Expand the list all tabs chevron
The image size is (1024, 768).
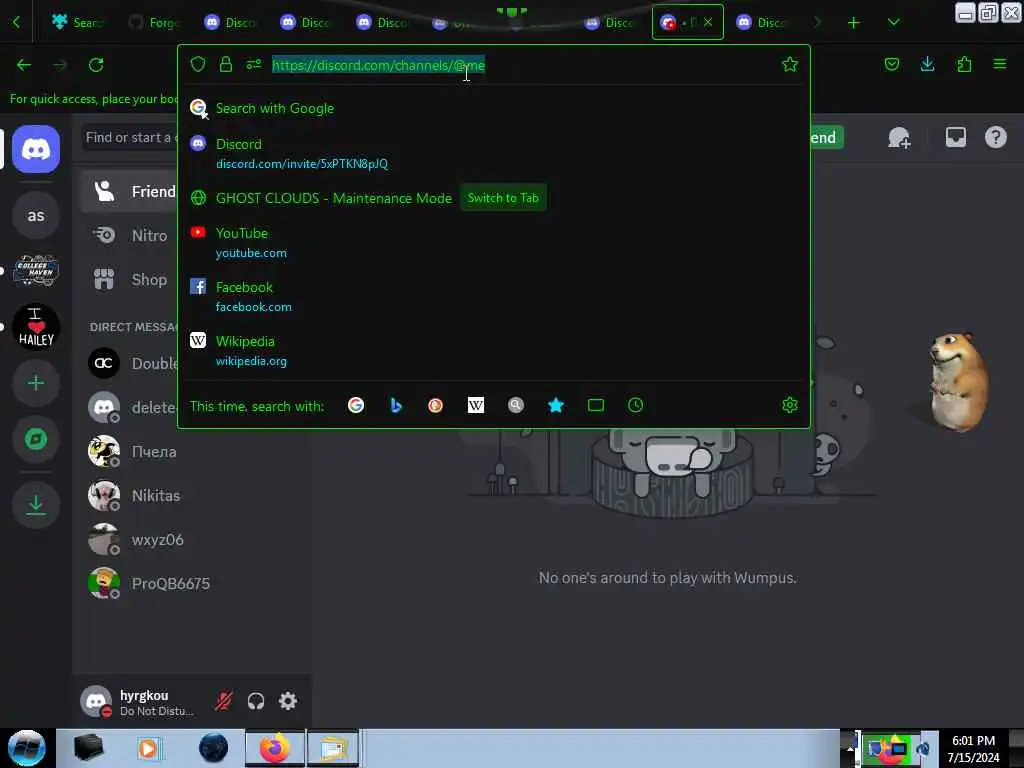click(x=893, y=23)
